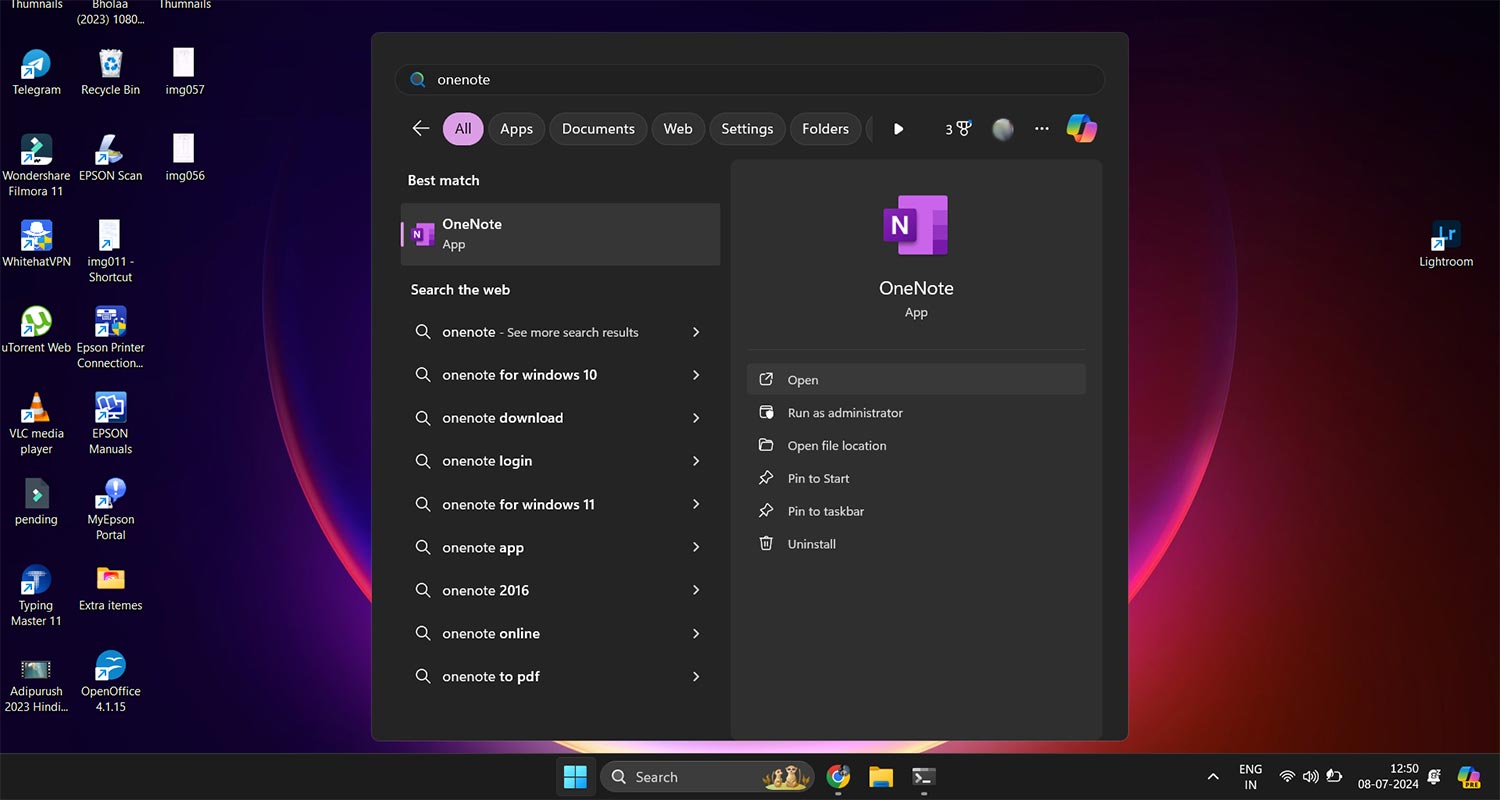
Task: Click Open to launch OneNote
Action: click(x=802, y=379)
